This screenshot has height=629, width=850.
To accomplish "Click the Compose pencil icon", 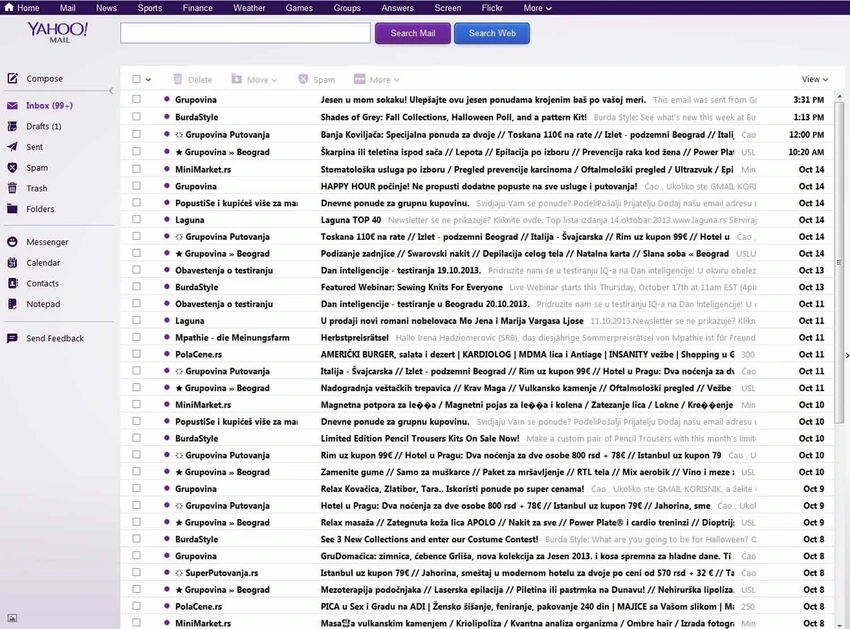I will (12, 79).
